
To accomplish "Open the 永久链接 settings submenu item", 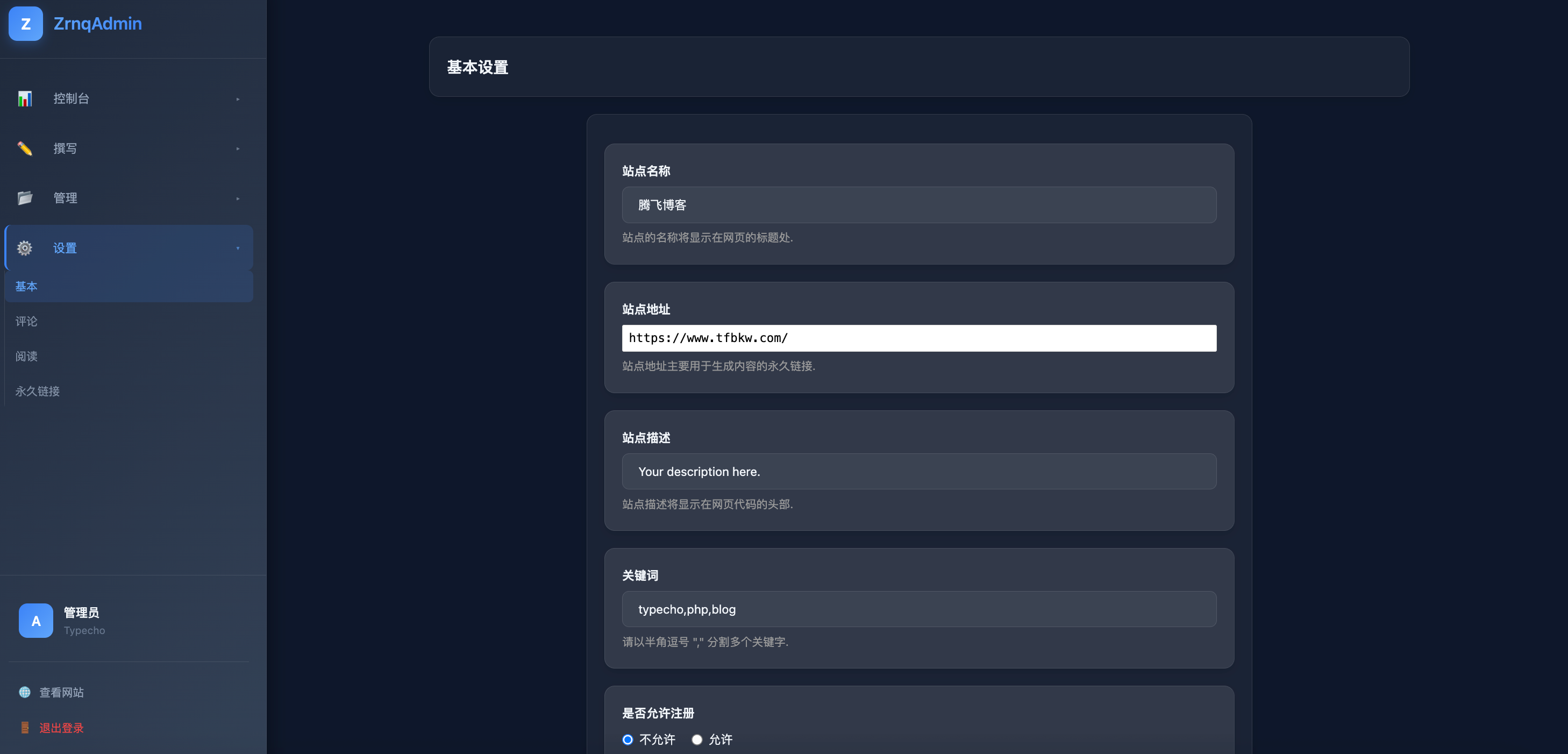I will click(x=37, y=392).
